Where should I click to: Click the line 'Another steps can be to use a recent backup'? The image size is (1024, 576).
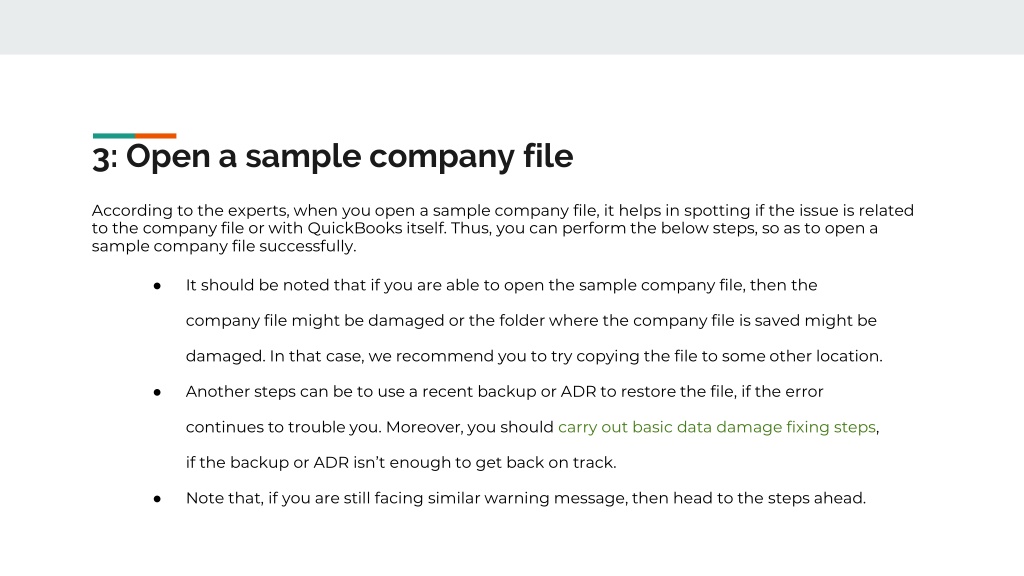[x=505, y=392]
